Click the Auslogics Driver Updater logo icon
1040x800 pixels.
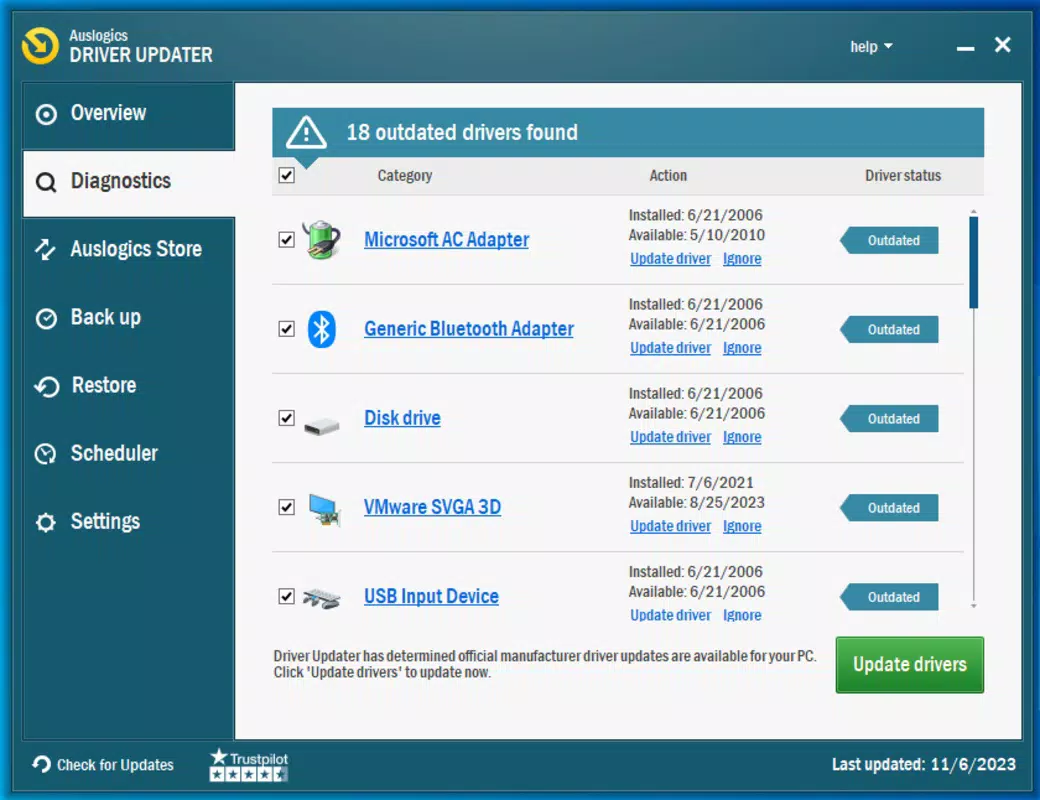point(40,46)
